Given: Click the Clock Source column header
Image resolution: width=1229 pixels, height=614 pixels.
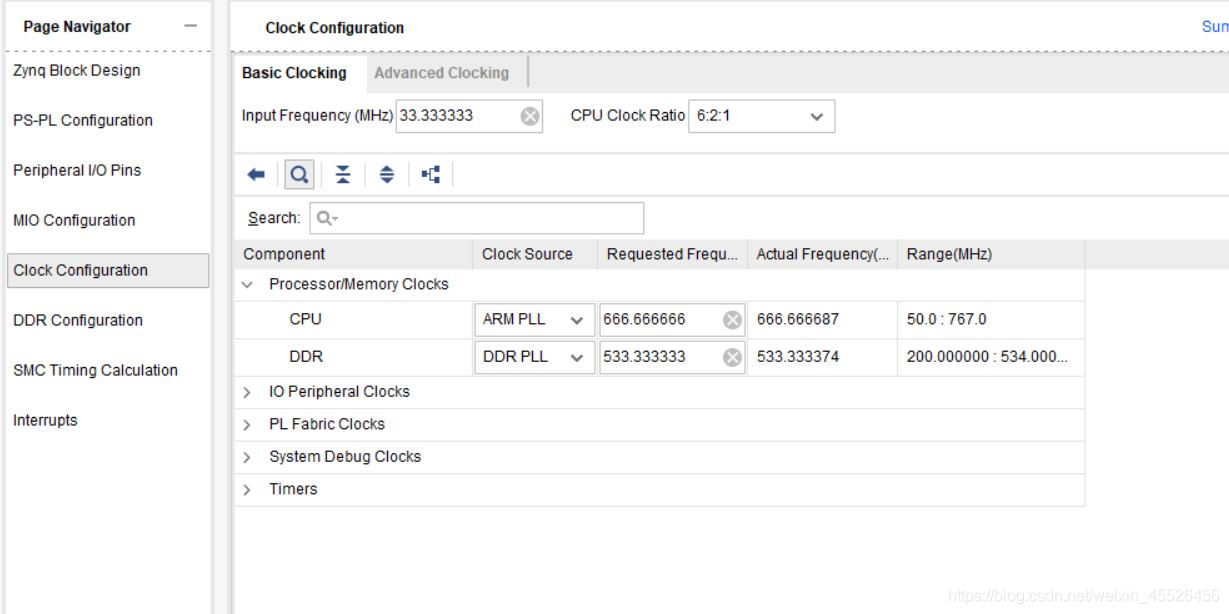Looking at the screenshot, I should 535,254.
